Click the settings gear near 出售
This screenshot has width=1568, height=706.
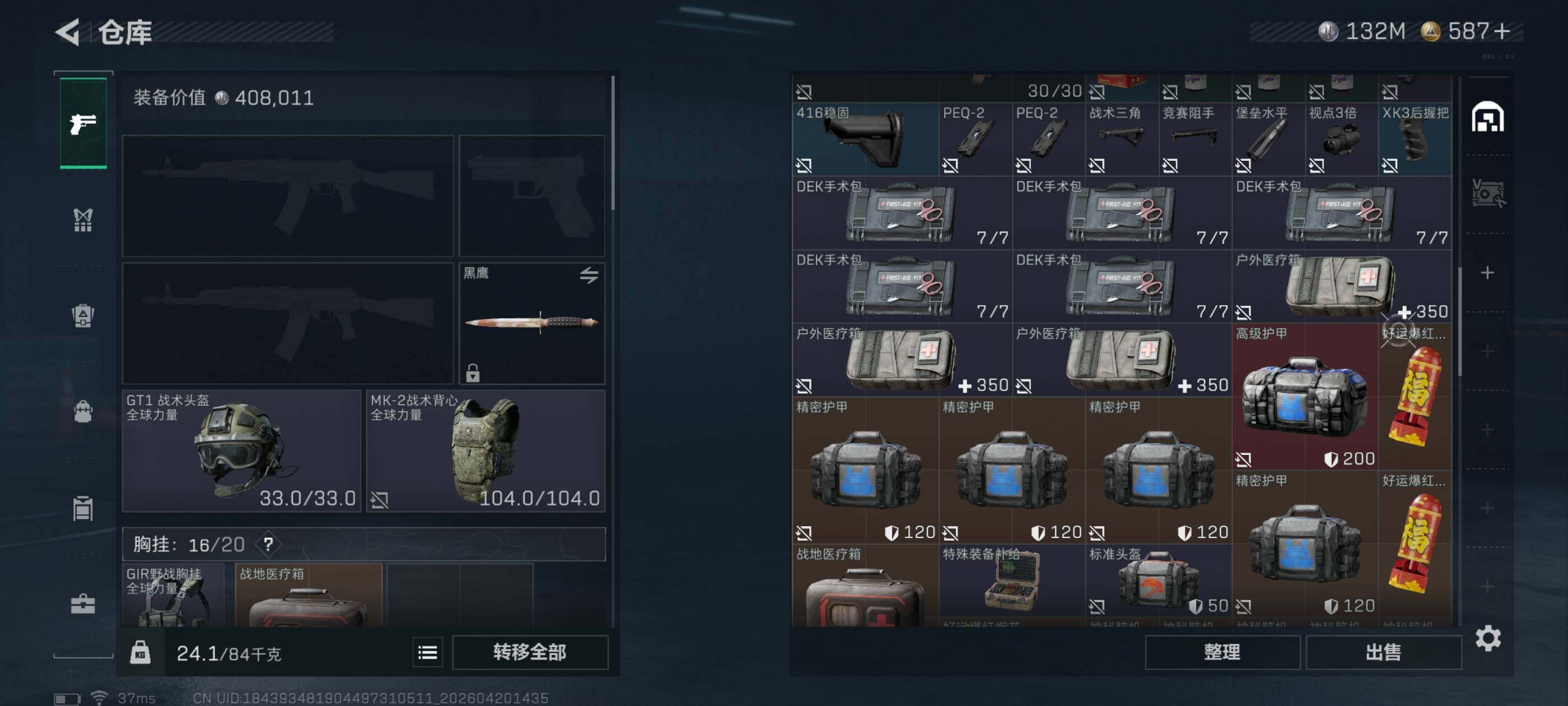click(1488, 638)
